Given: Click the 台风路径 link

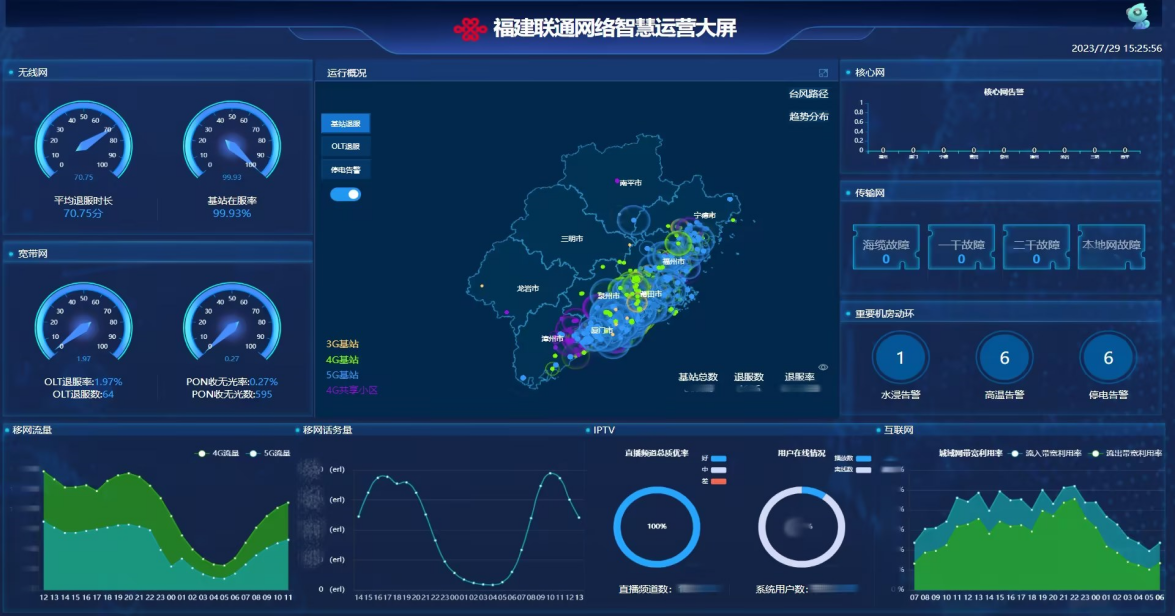Looking at the screenshot, I should tap(808, 94).
